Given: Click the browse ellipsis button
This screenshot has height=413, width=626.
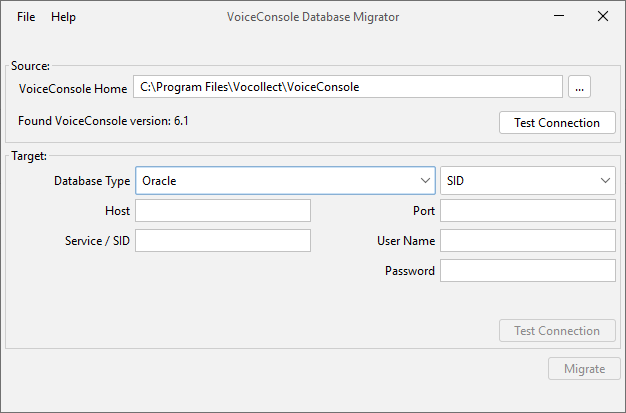Looking at the screenshot, I should 580,87.
